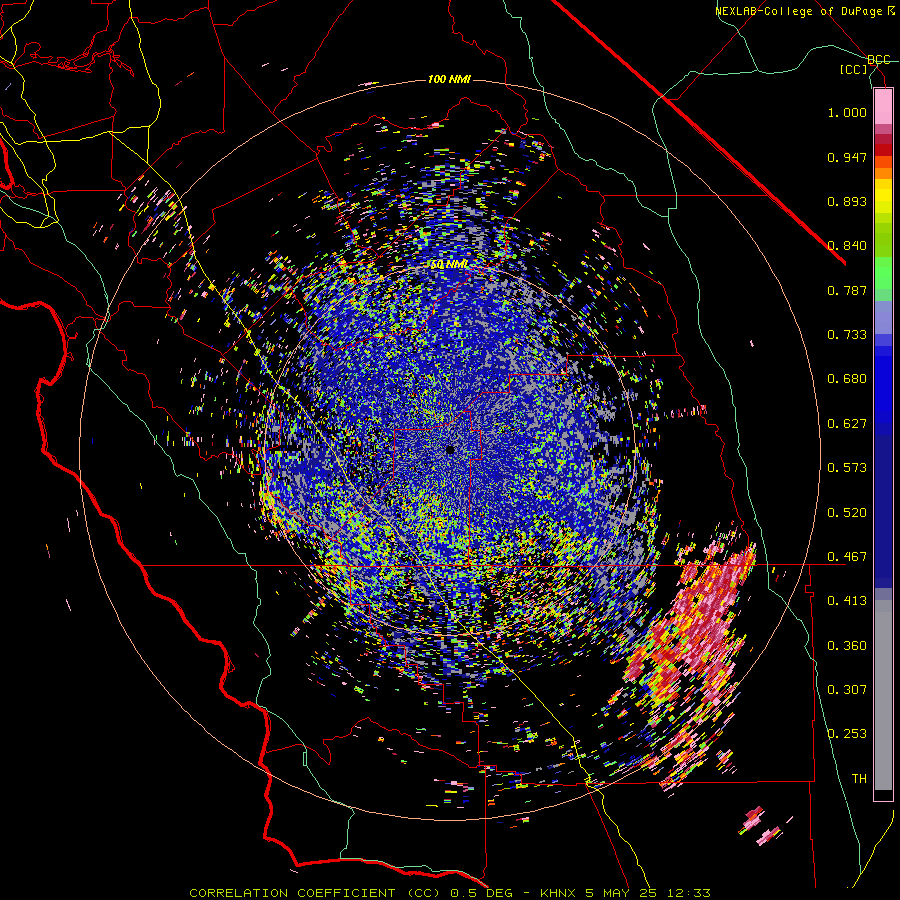Screen dimensions: 900x900
Task: Click the 100 NMI range ring label
Action: pos(449,79)
